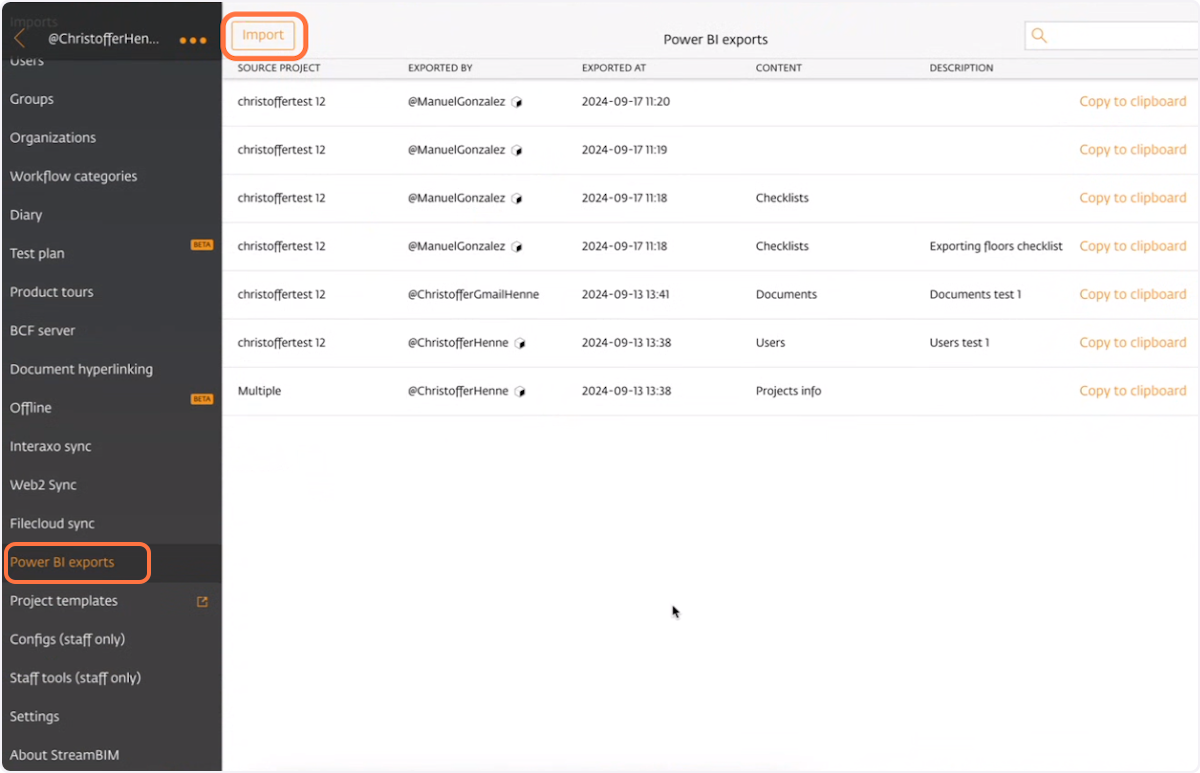Click the external link icon beside Project templates
The image size is (1200, 773).
[x=202, y=602]
